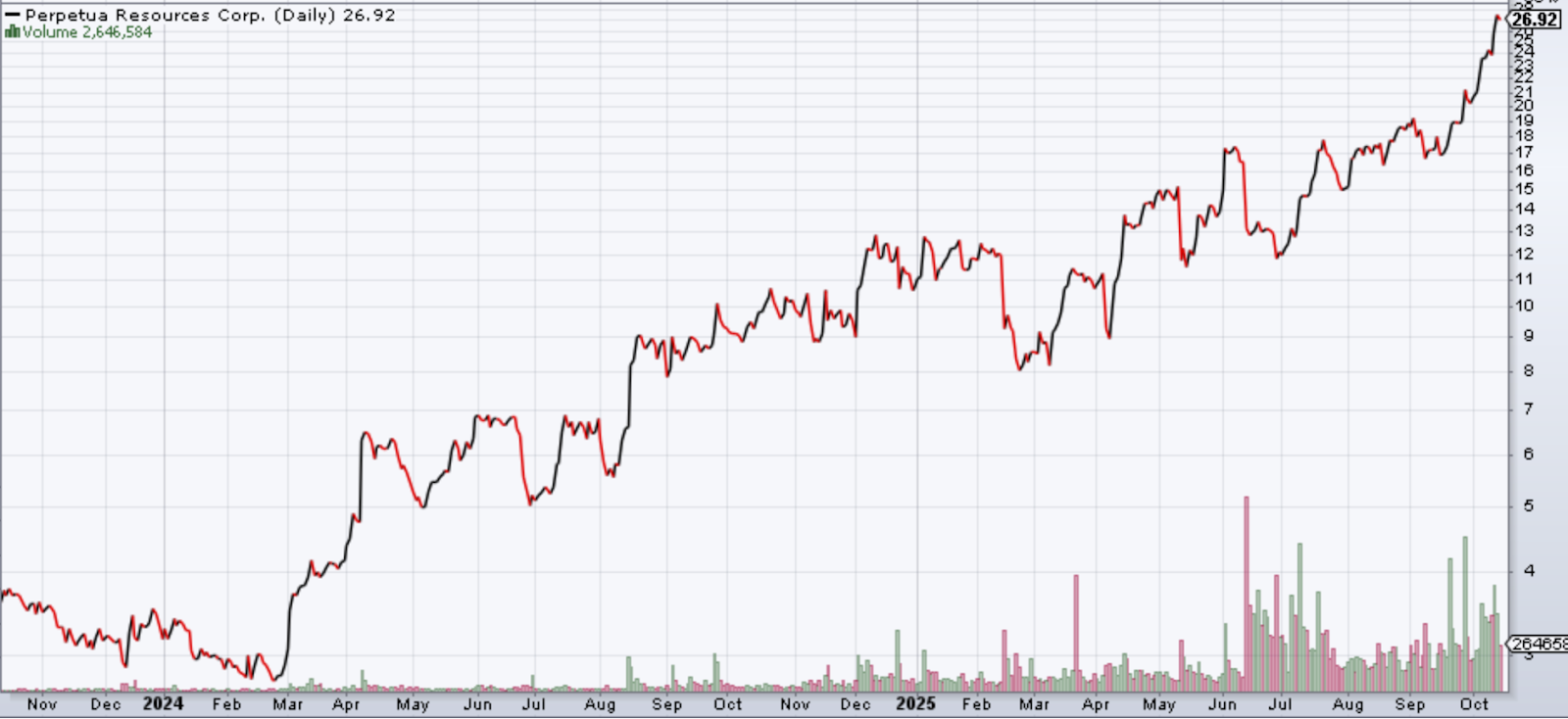Image resolution: width=1568 pixels, height=719 pixels.
Task: Click the 5 label on price axis
Action: tap(1528, 505)
